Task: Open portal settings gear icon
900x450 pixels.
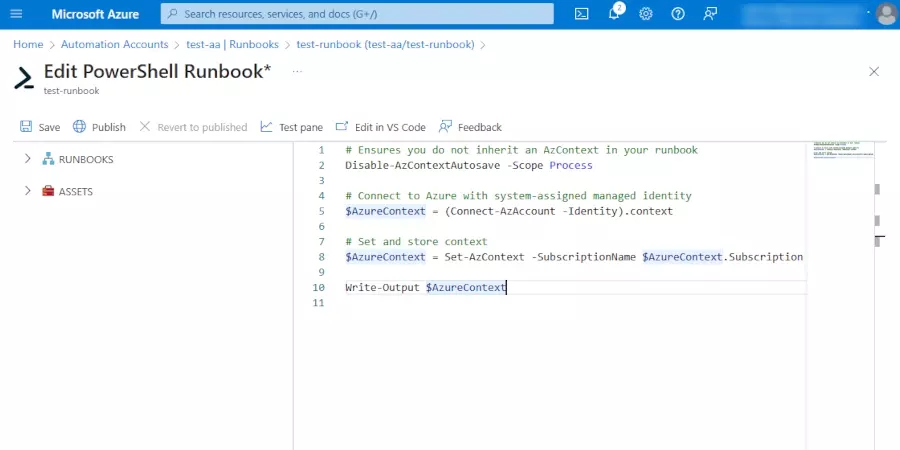Action: point(646,14)
